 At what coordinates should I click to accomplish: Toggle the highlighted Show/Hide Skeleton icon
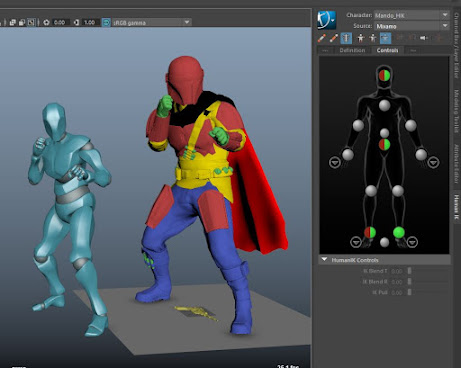(346, 38)
